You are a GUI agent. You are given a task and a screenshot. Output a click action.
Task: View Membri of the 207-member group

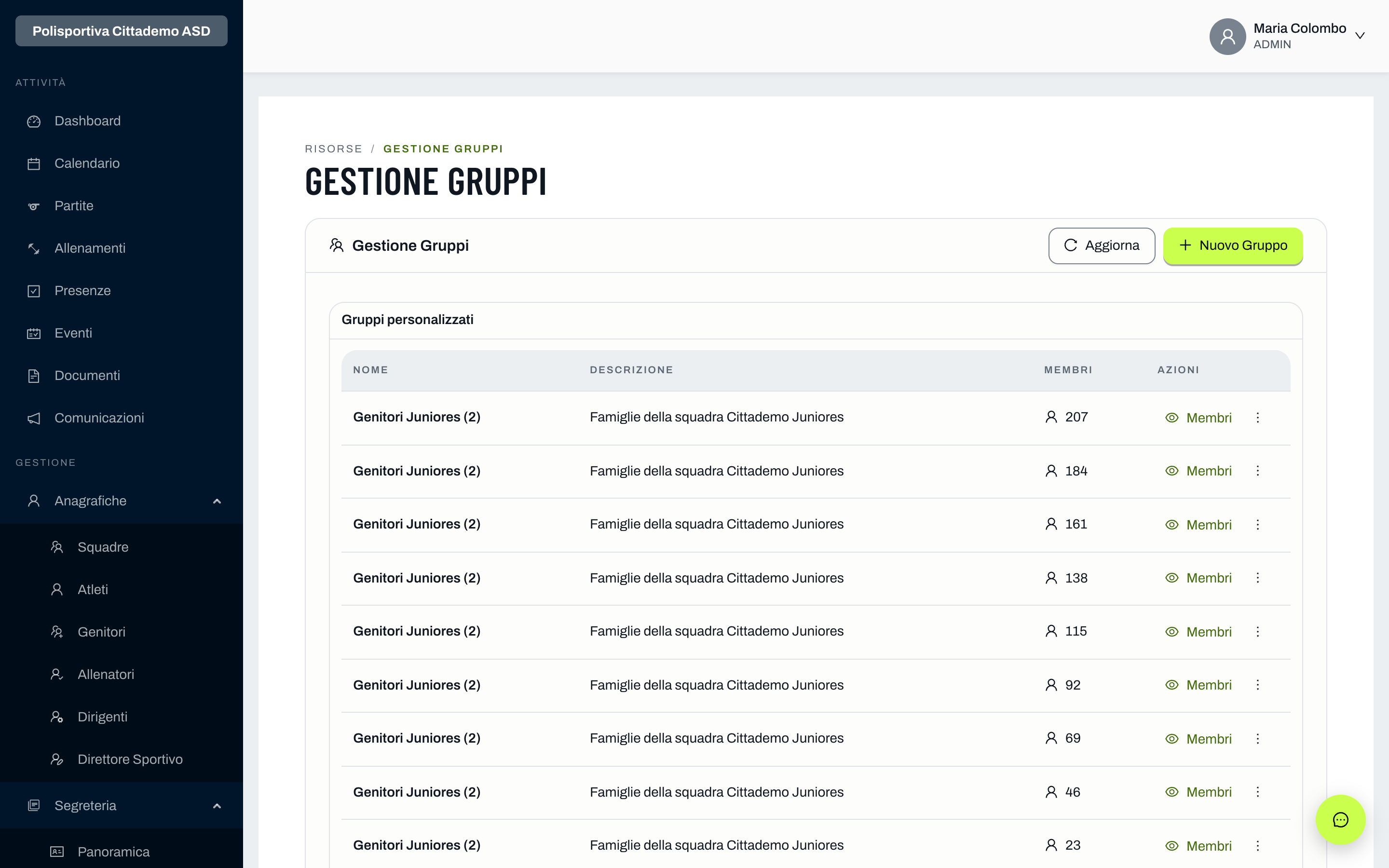pos(1198,418)
